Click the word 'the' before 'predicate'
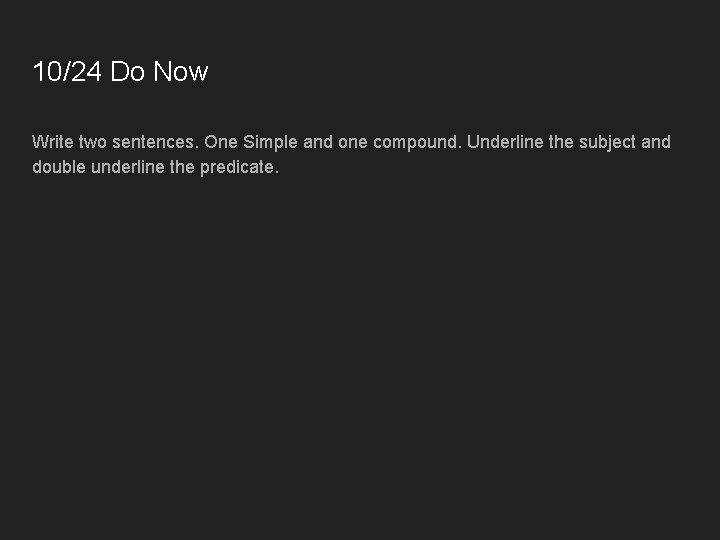 click(x=182, y=167)
